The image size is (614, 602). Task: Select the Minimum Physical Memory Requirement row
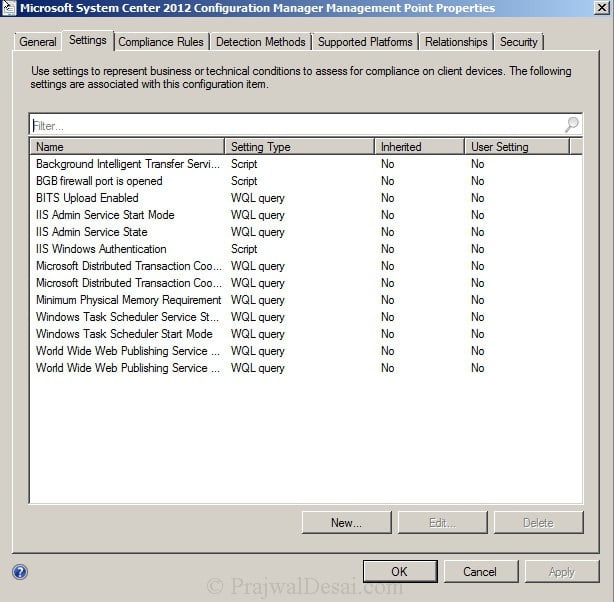305,300
